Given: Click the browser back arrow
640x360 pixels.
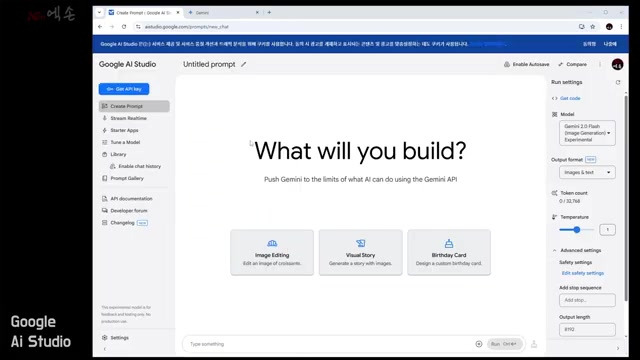Looking at the screenshot, I should [100, 27].
